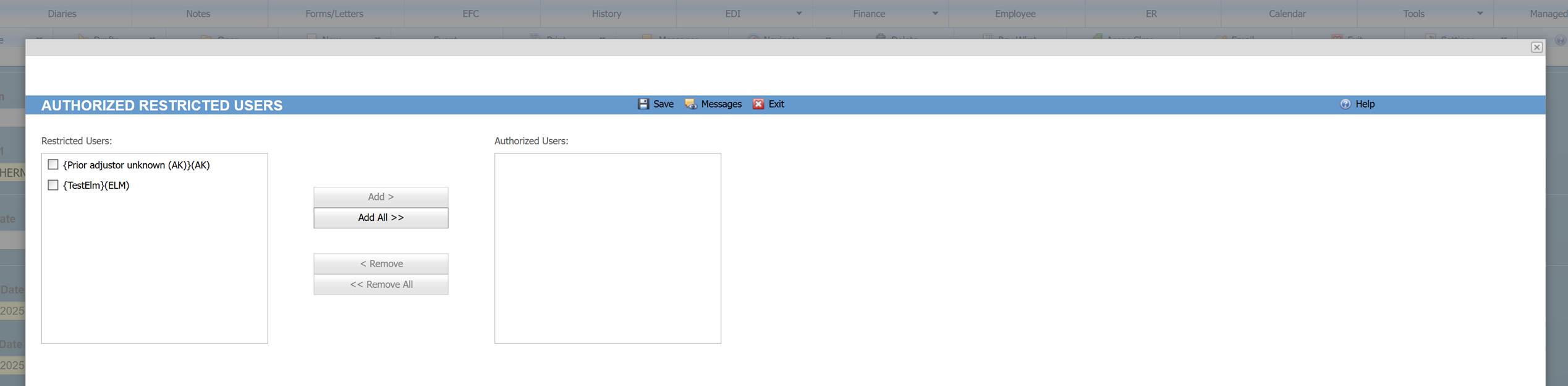The image size is (1568, 386).
Task: Open the History tab
Action: (x=606, y=14)
